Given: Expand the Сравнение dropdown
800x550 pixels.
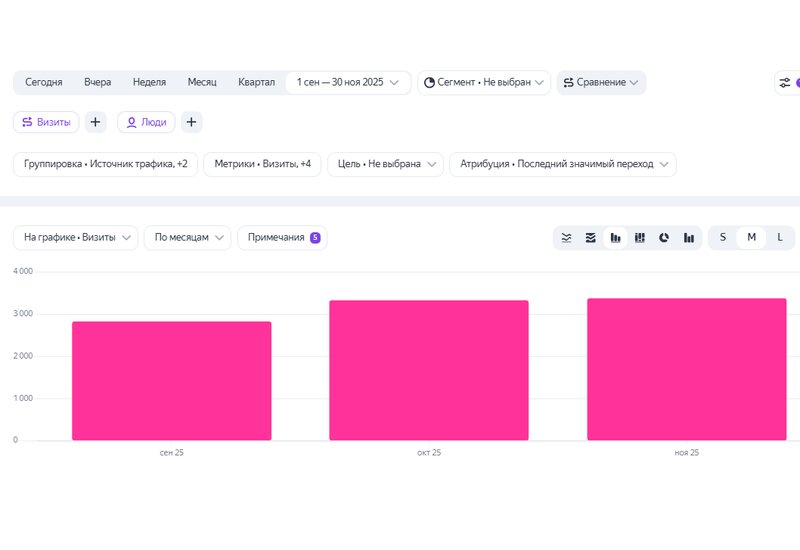Looking at the screenshot, I should (x=602, y=83).
